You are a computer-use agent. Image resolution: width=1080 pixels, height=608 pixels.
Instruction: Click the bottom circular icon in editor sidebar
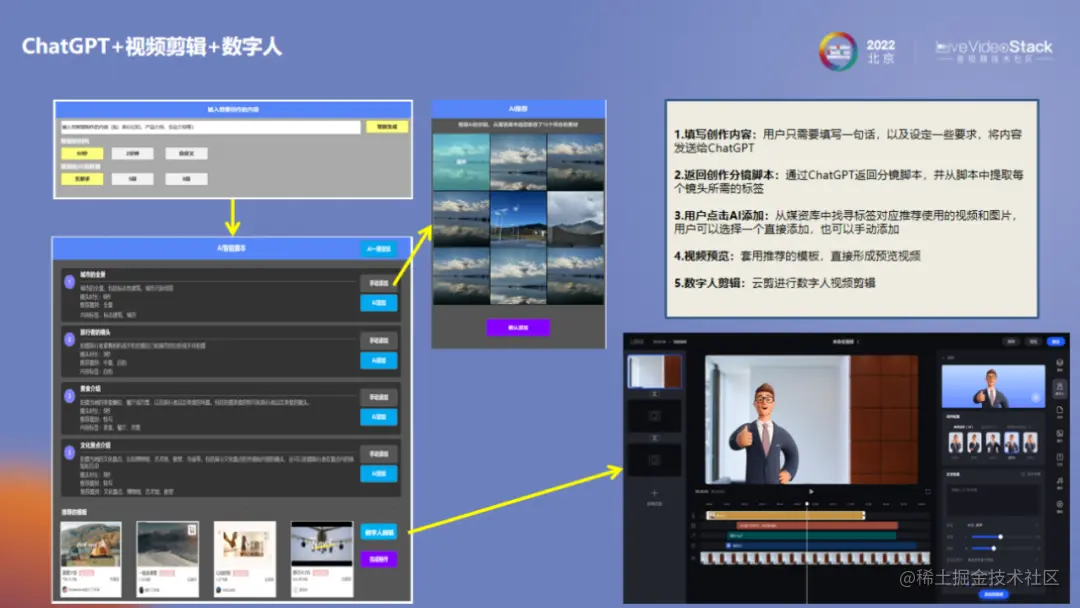pos(1059,504)
